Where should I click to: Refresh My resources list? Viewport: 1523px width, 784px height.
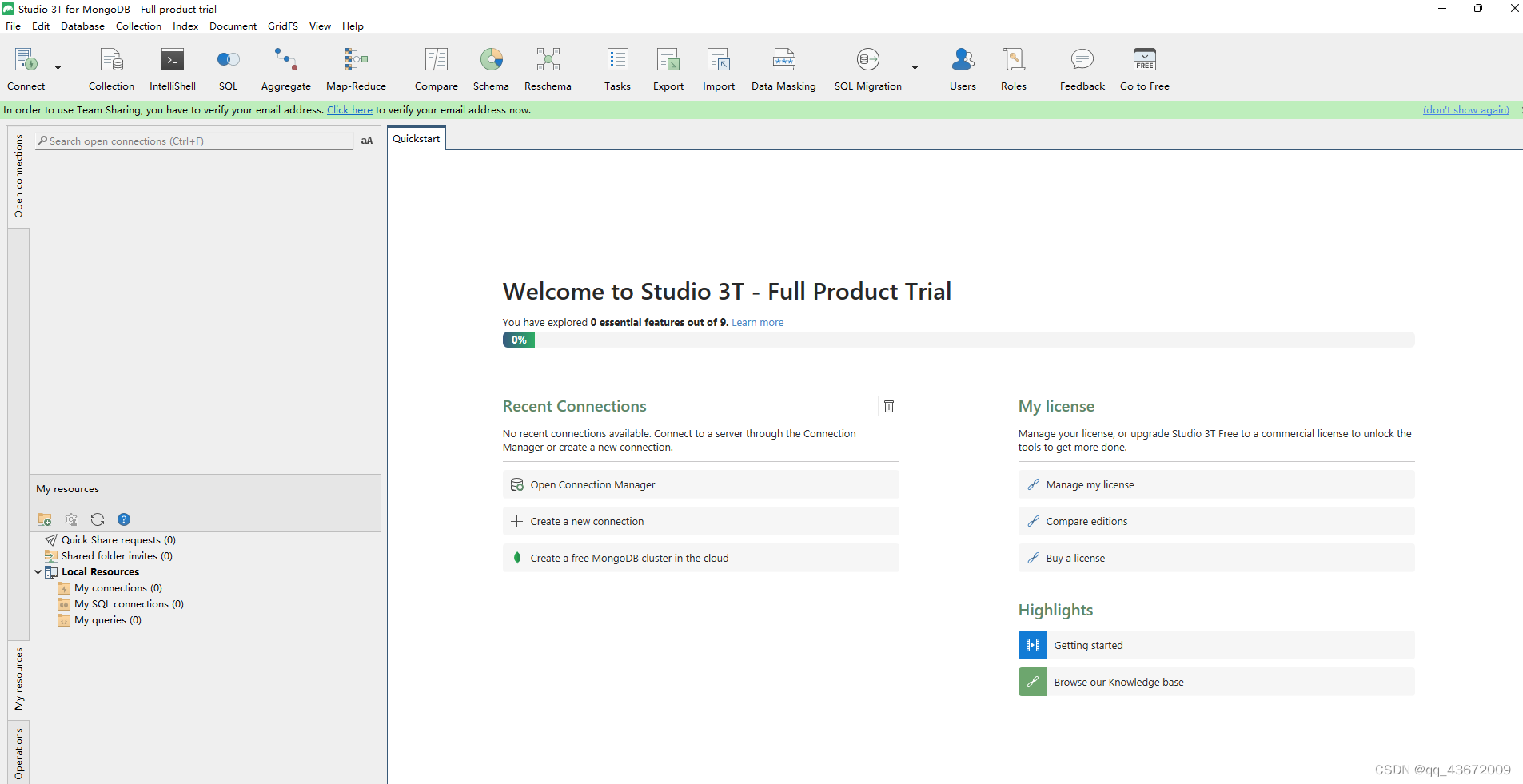[98, 519]
